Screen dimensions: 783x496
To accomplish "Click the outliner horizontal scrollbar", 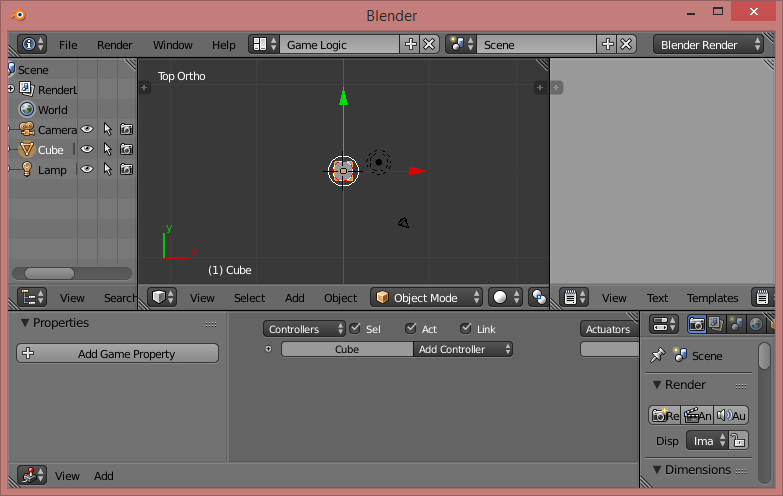I will click(49, 273).
